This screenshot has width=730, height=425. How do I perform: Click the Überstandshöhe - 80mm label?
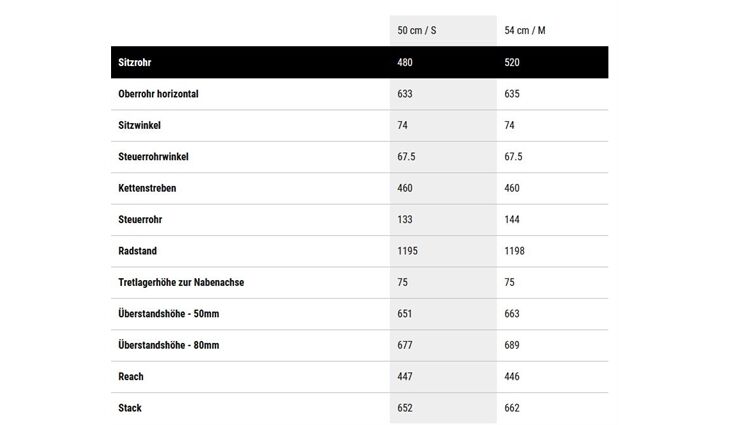(169, 345)
